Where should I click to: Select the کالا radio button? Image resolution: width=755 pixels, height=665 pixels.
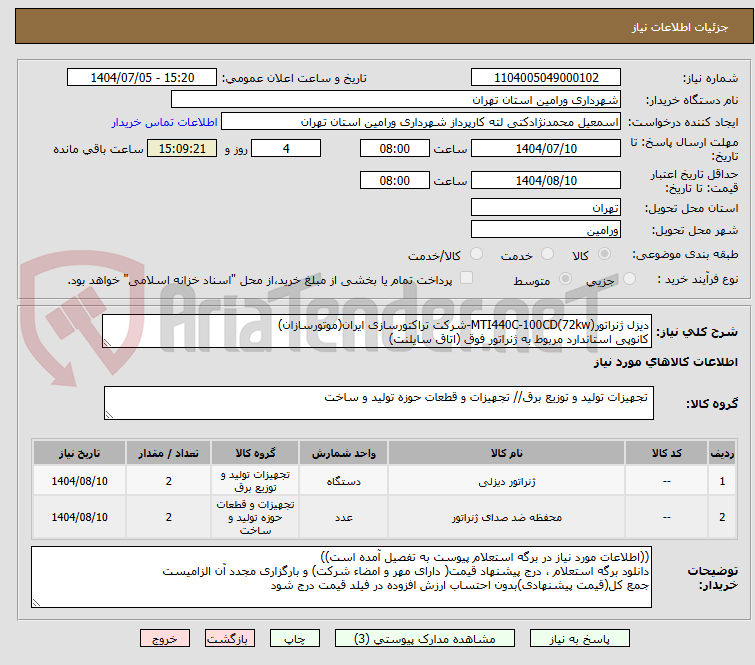604,254
